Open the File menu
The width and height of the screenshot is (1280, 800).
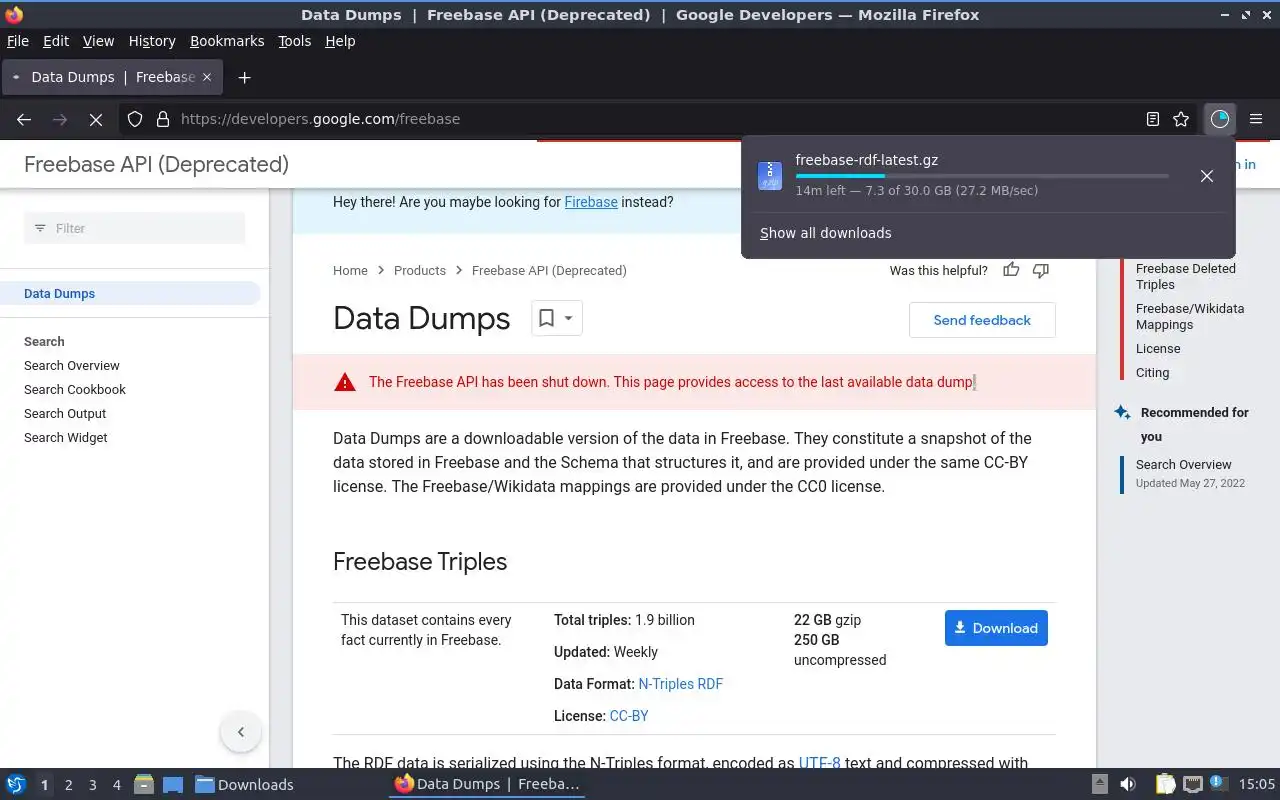coord(18,41)
